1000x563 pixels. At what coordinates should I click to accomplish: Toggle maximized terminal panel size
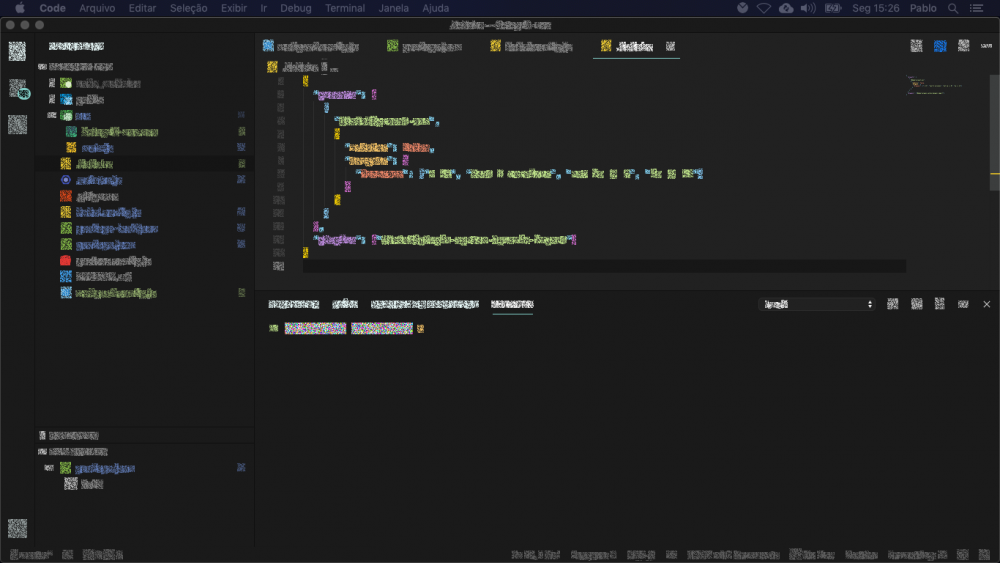[963, 304]
